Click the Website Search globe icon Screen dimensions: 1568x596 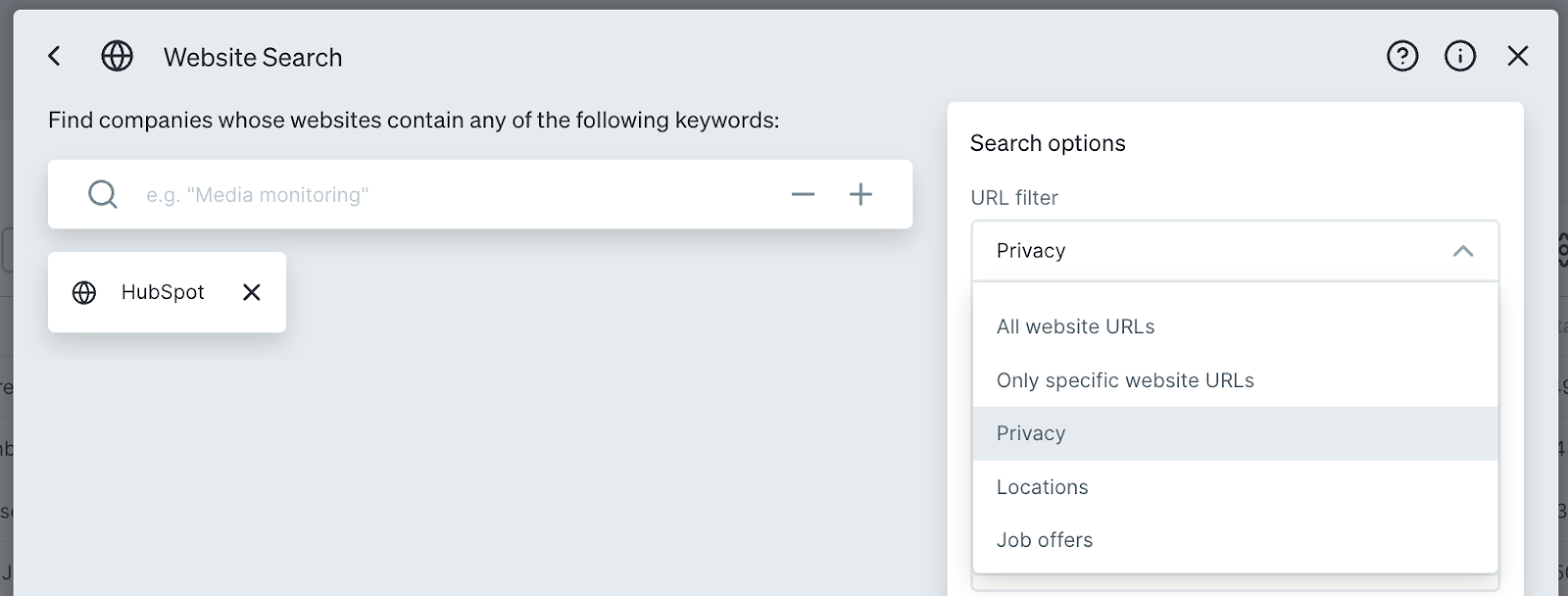click(118, 57)
